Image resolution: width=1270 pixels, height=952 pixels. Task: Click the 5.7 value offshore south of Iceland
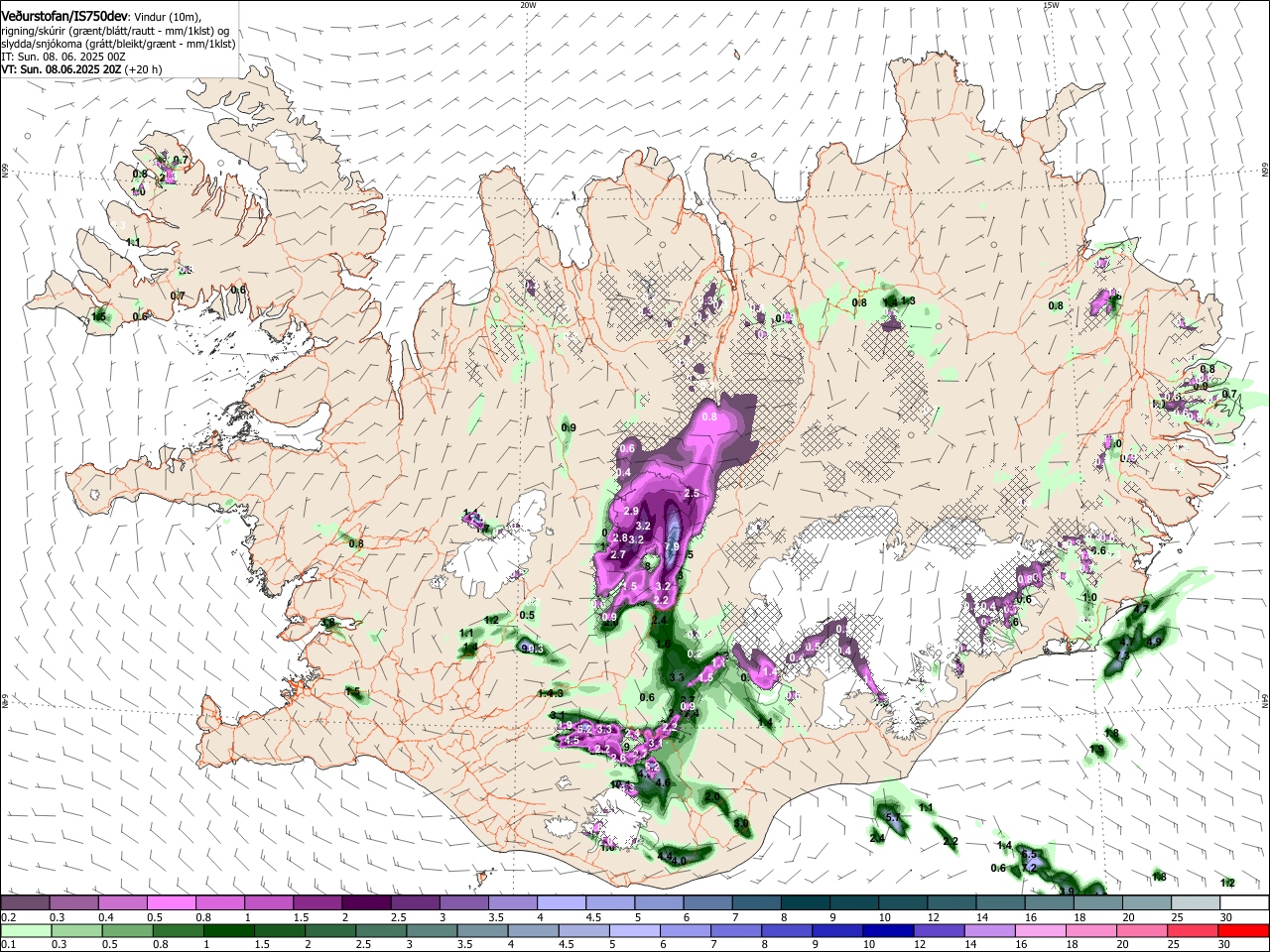point(892,817)
